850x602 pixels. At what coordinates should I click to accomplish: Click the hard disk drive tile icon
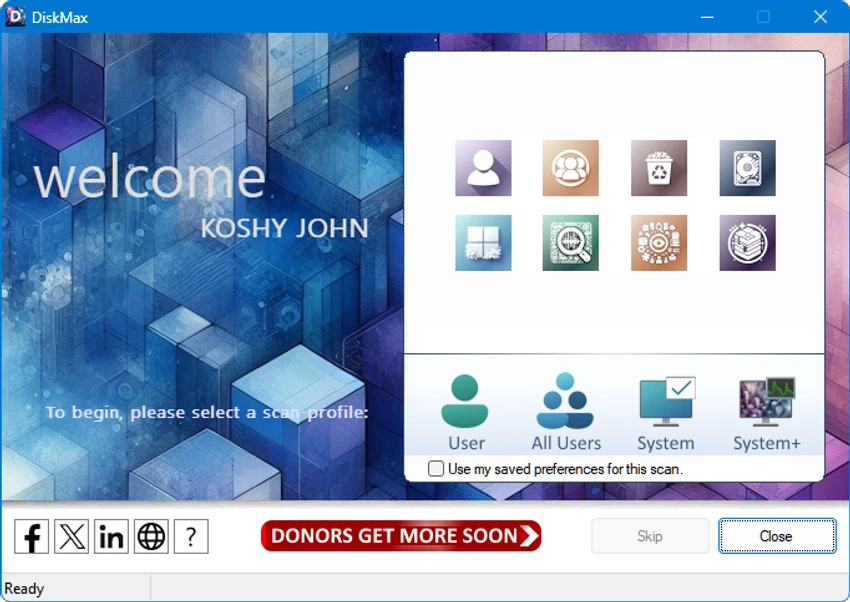[x=747, y=168]
